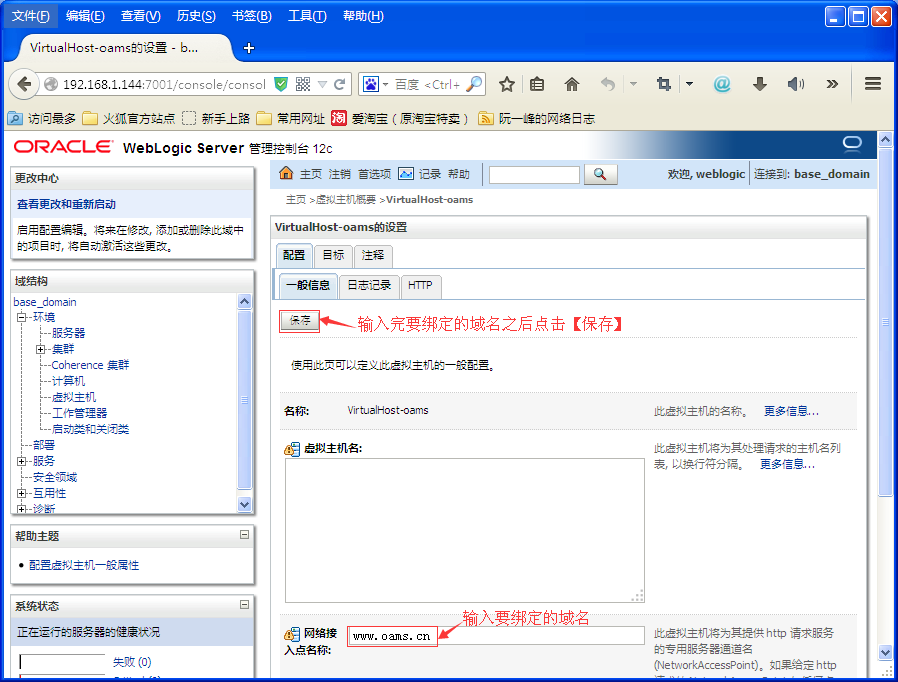Click the speaker volume toolbar icon
Screen dimensions: 898x682
(x=795, y=85)
